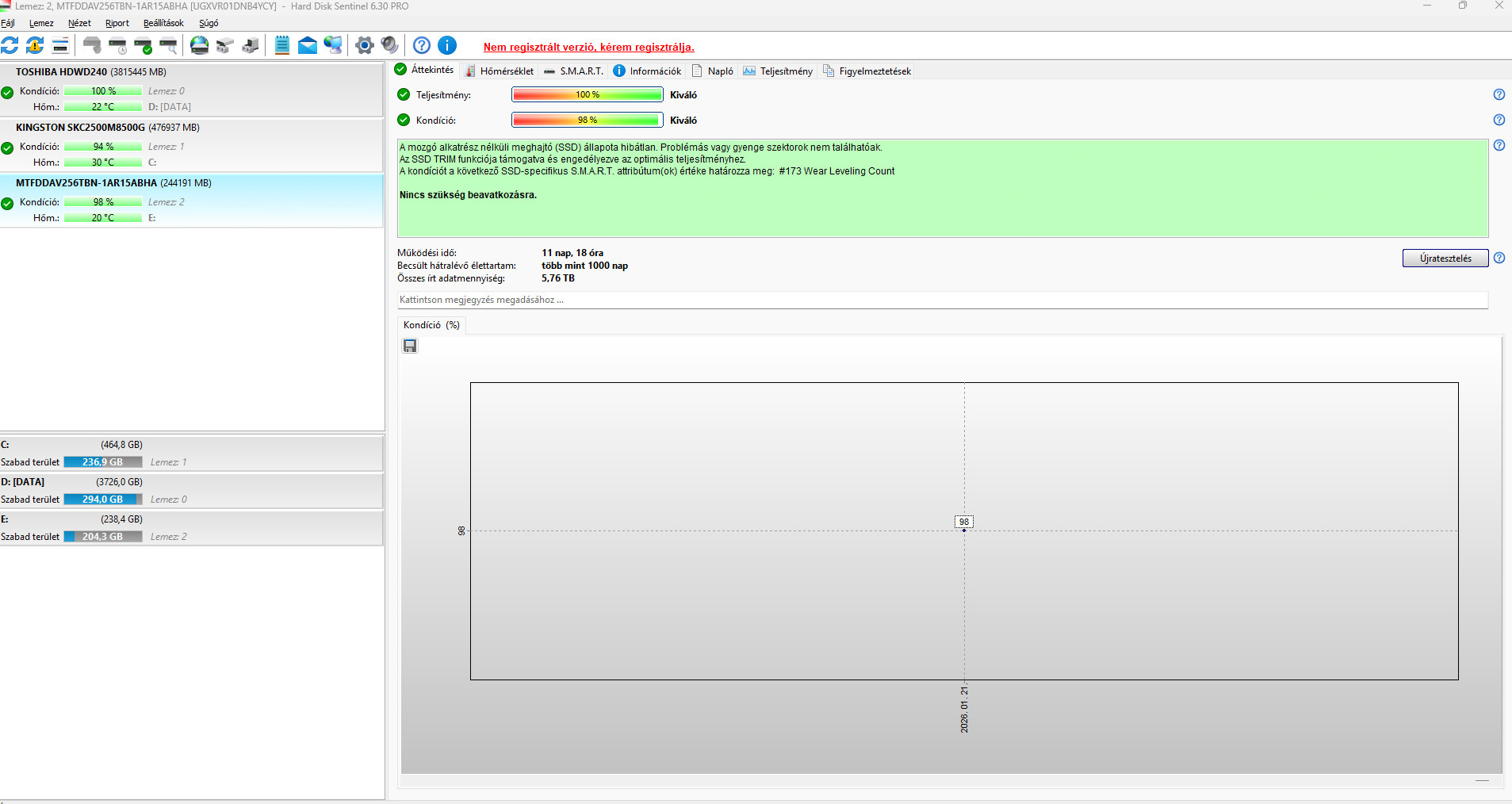Click the first disk-with-boxes toolbar icon

coord(225,45)
